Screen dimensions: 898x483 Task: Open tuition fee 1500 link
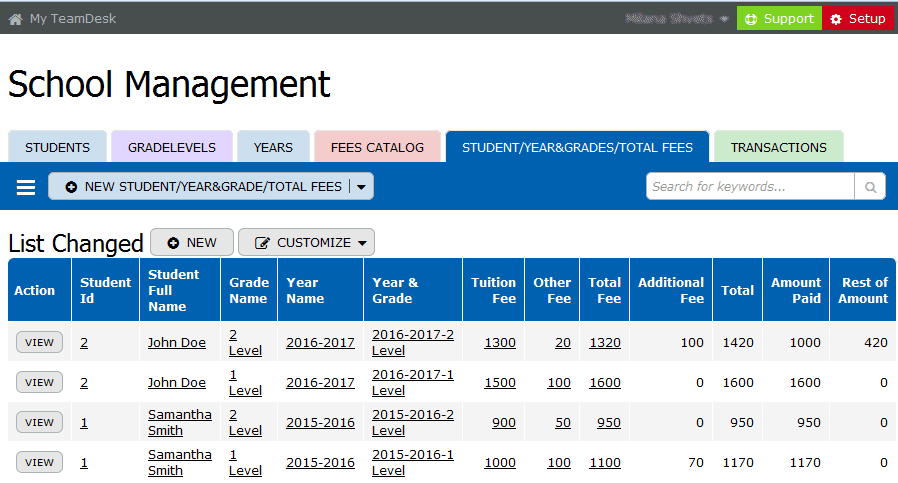click(500, 383)
